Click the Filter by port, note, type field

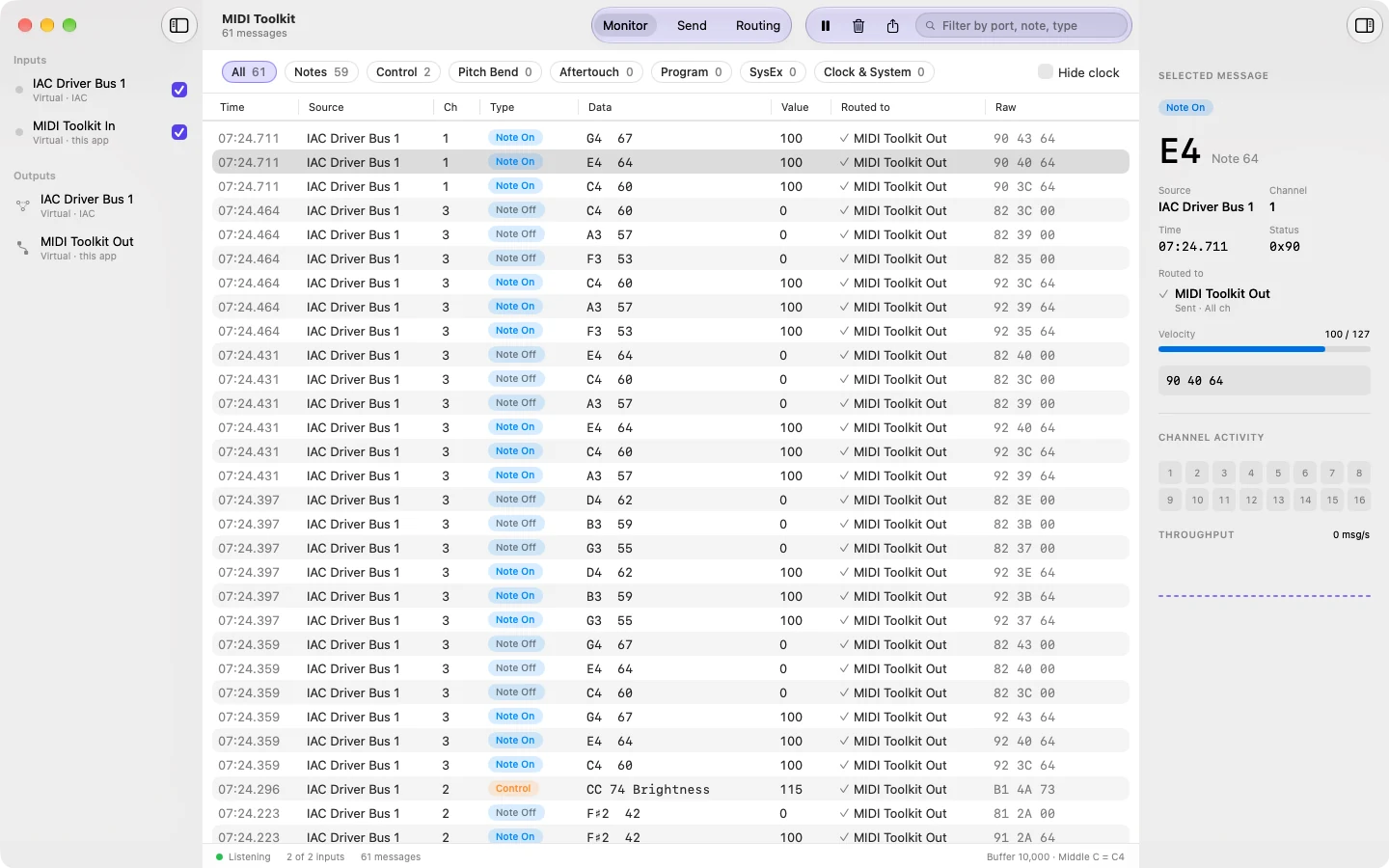[x=1021, y=26]
